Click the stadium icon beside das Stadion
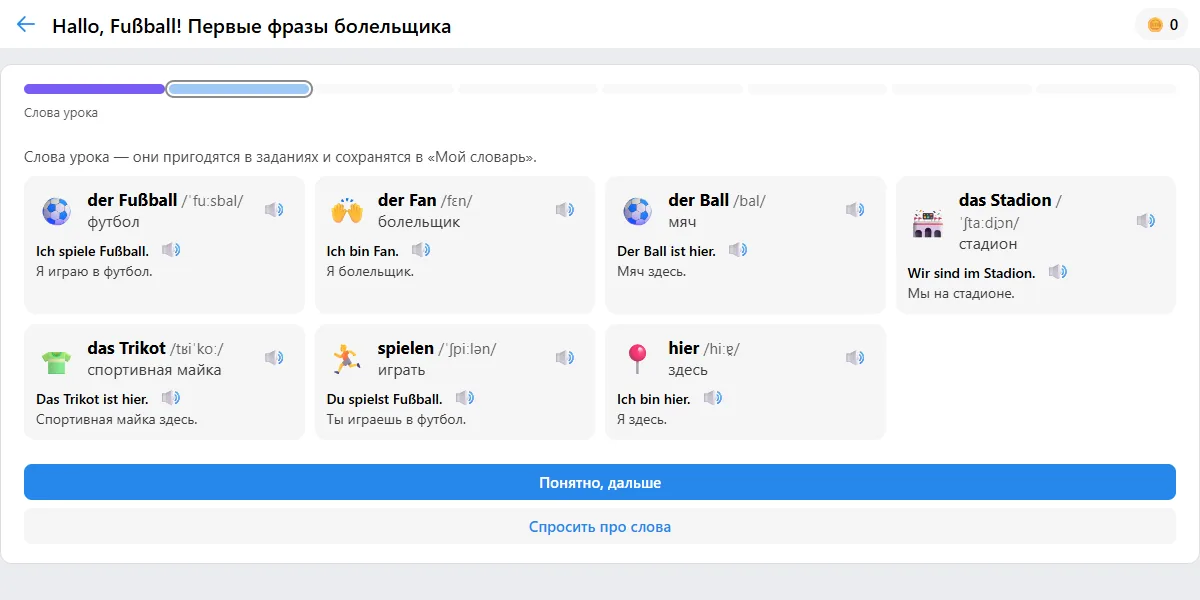This screenshot has height=600, width=1200. point(928,222)
